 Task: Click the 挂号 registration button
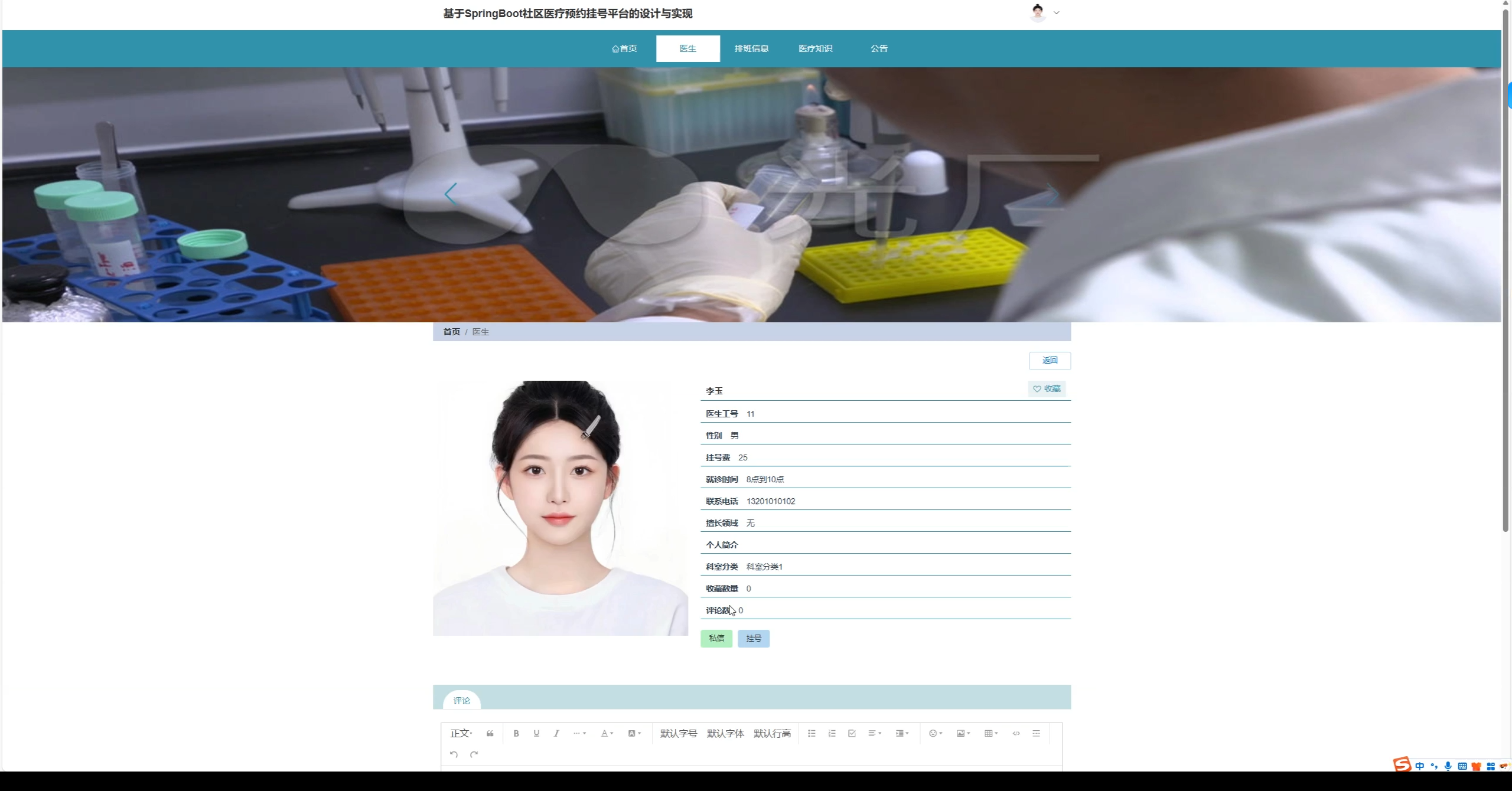click(x=753, y=638)
